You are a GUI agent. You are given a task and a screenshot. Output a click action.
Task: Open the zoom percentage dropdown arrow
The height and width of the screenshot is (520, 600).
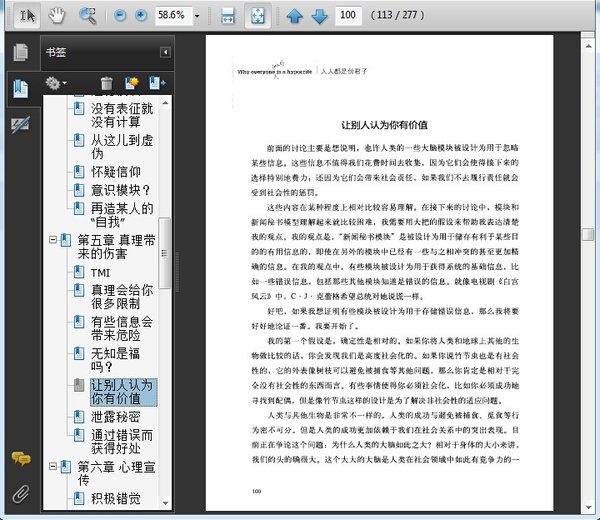(197, 16)
